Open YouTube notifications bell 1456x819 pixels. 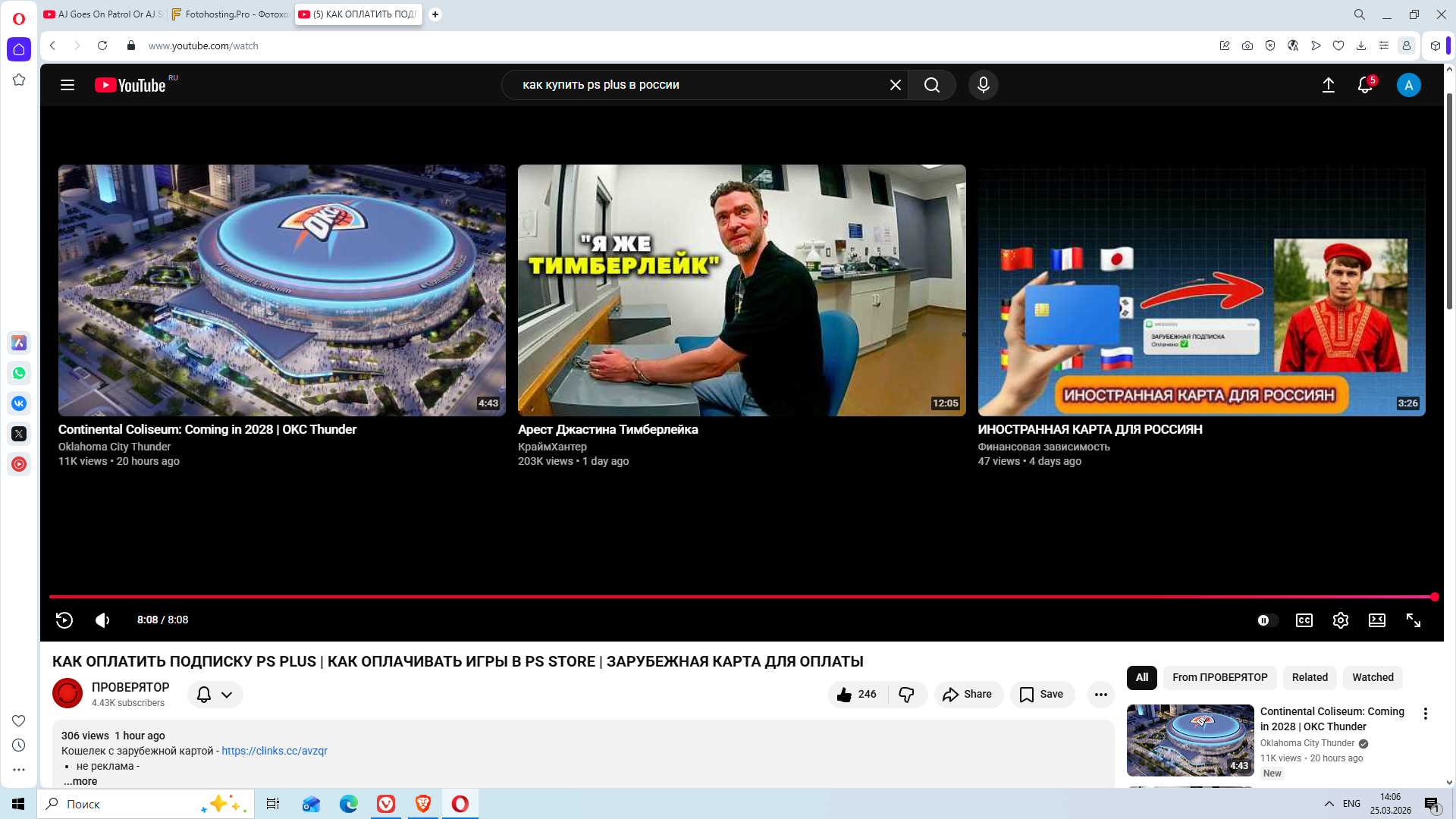pyautogui.click(x=1365, y=85)
